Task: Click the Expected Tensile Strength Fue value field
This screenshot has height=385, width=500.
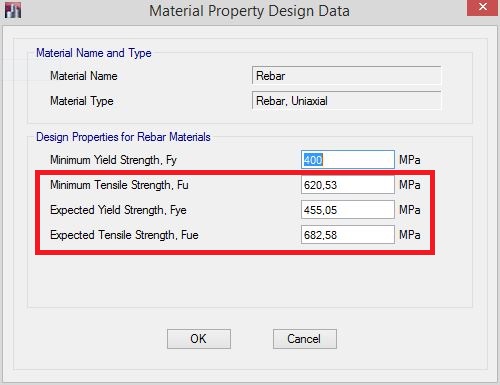Action: [x=348, y=235]
